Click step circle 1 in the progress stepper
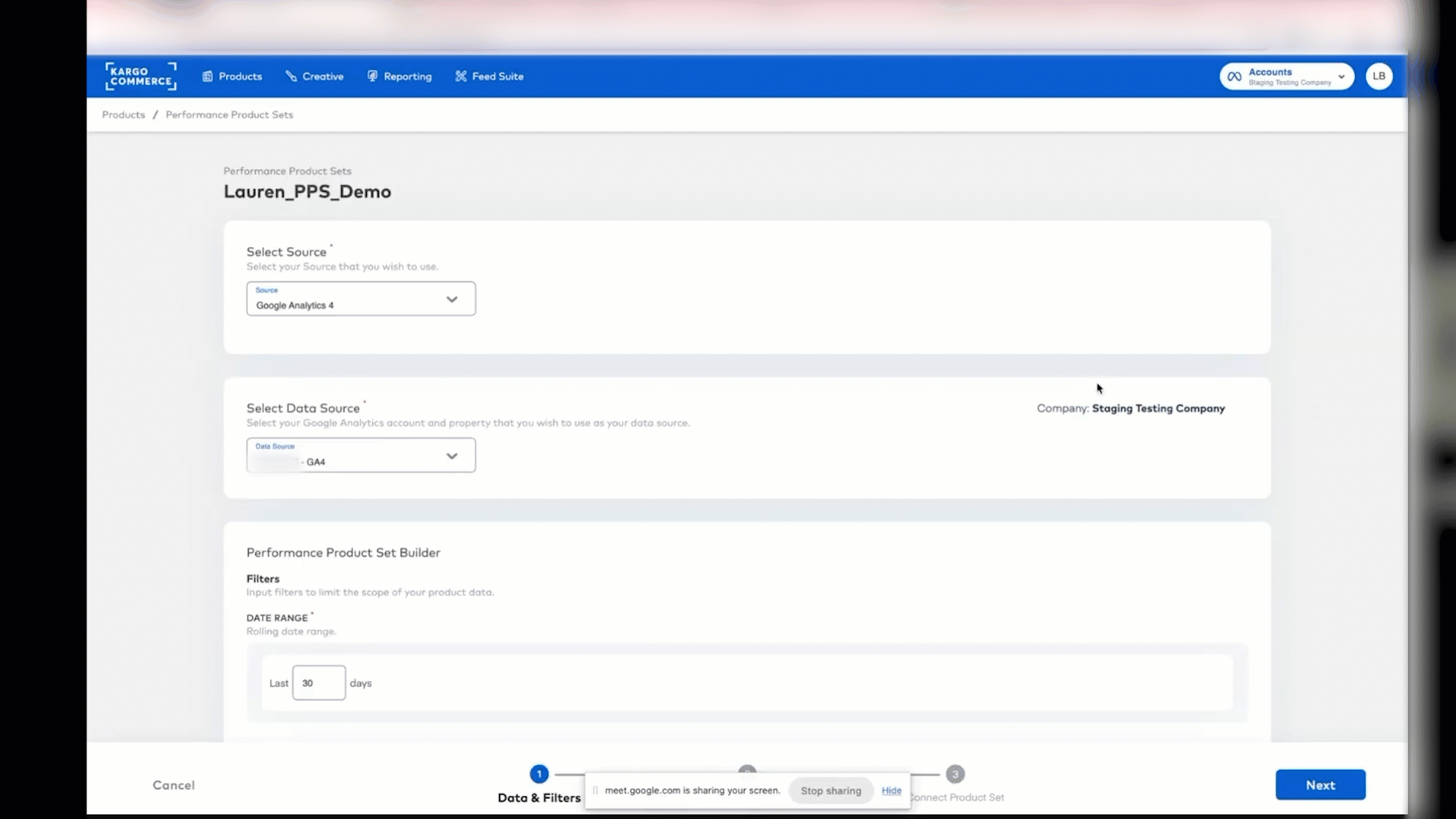 coord(538,773)
